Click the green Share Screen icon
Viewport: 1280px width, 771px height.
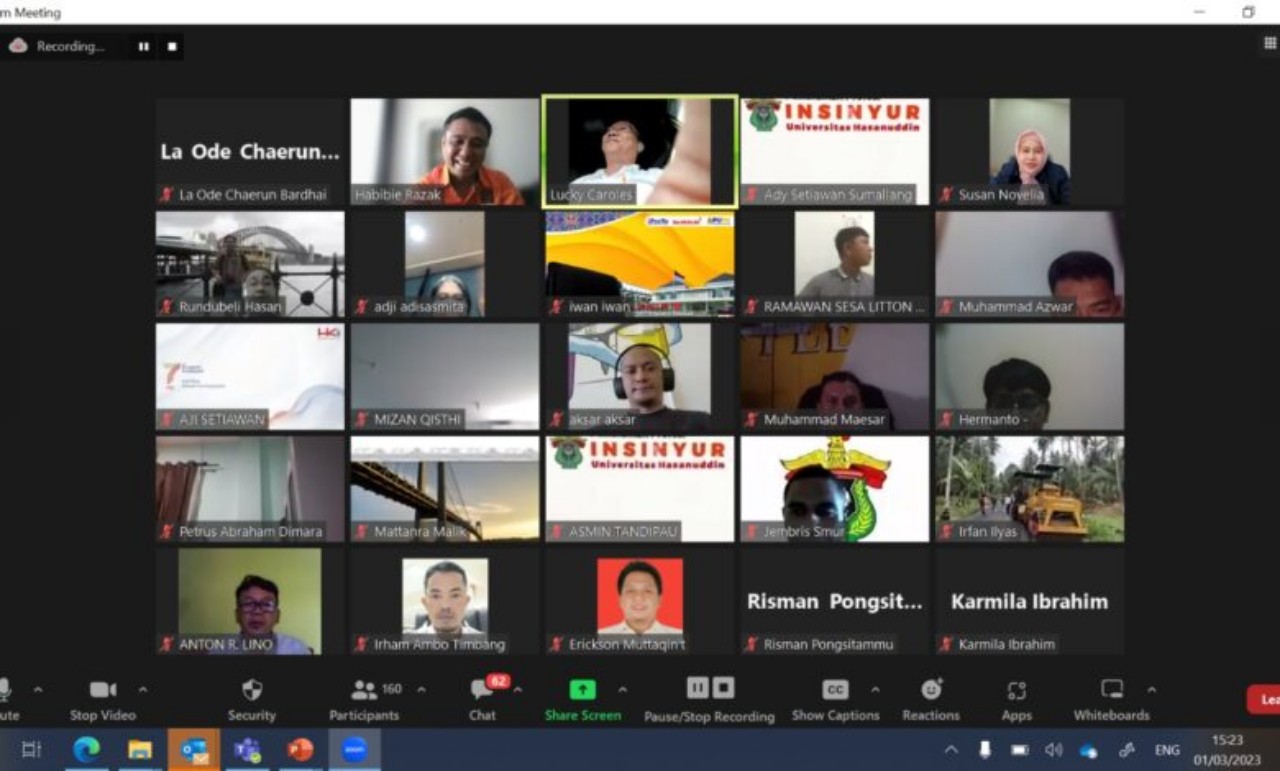[582, 690]
